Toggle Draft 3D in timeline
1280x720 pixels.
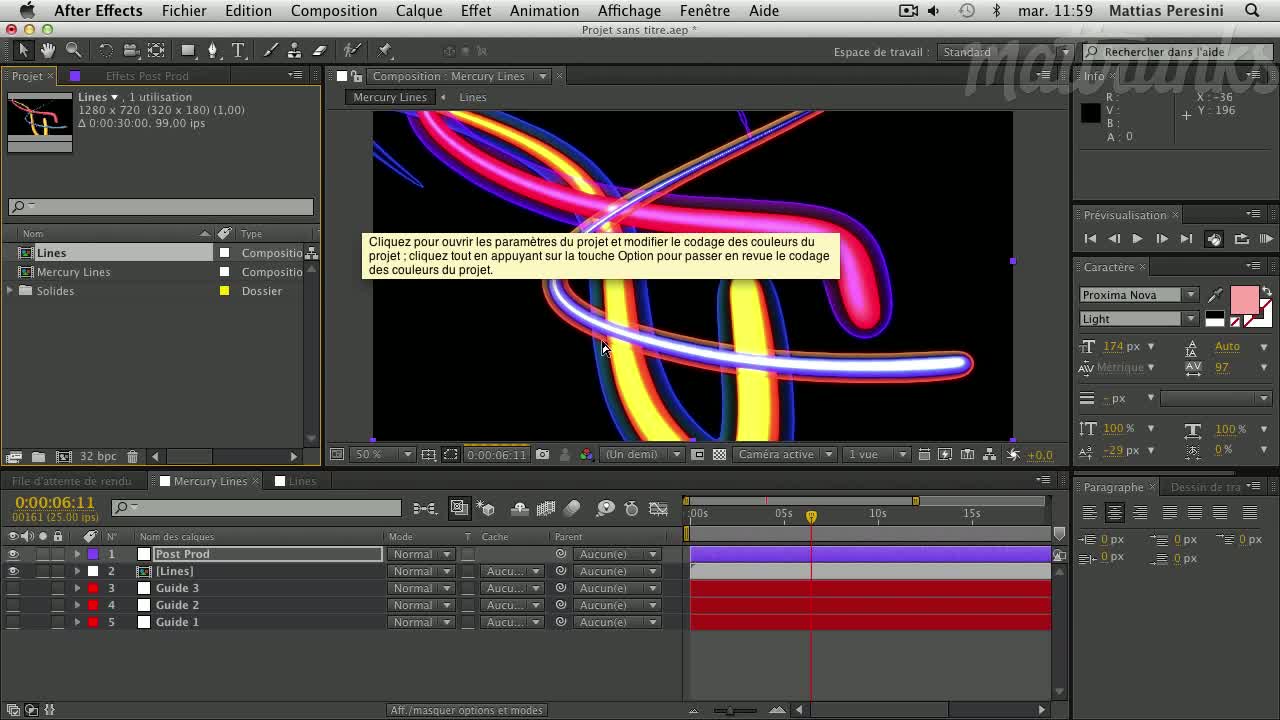[x=486, y=509]
